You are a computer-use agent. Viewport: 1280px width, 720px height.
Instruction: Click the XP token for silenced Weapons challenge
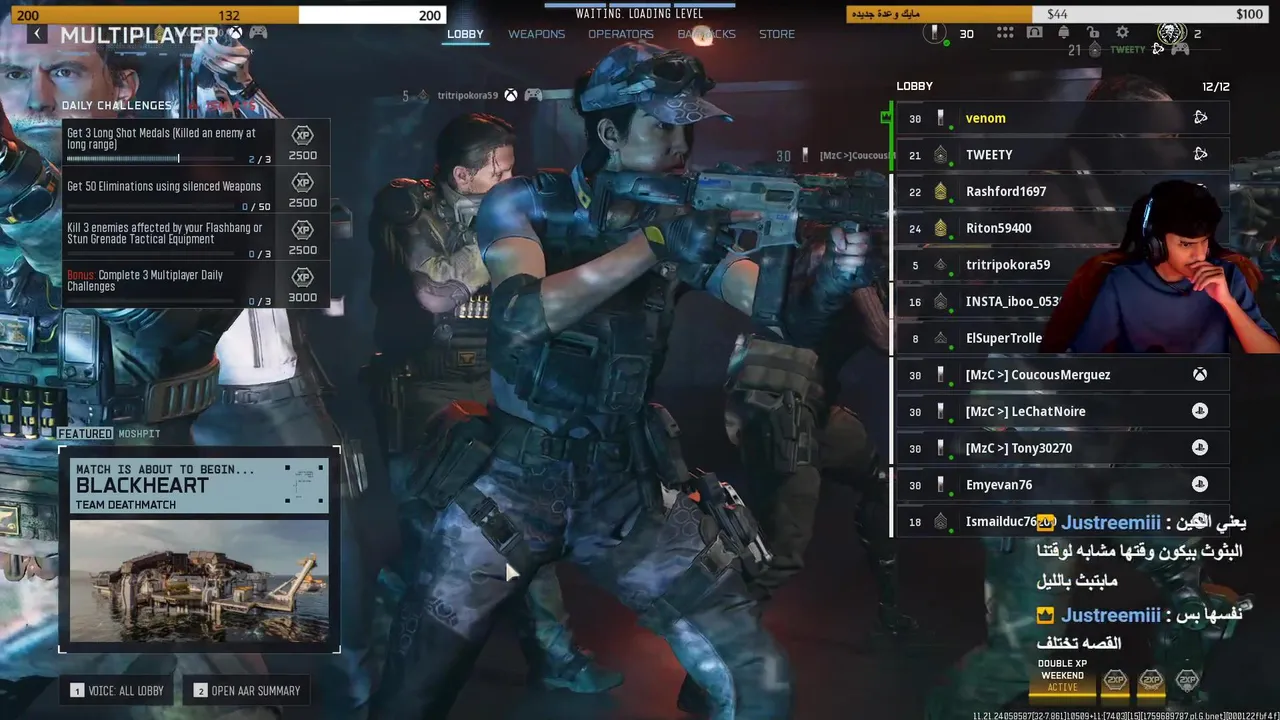click(x=302, y=182)
